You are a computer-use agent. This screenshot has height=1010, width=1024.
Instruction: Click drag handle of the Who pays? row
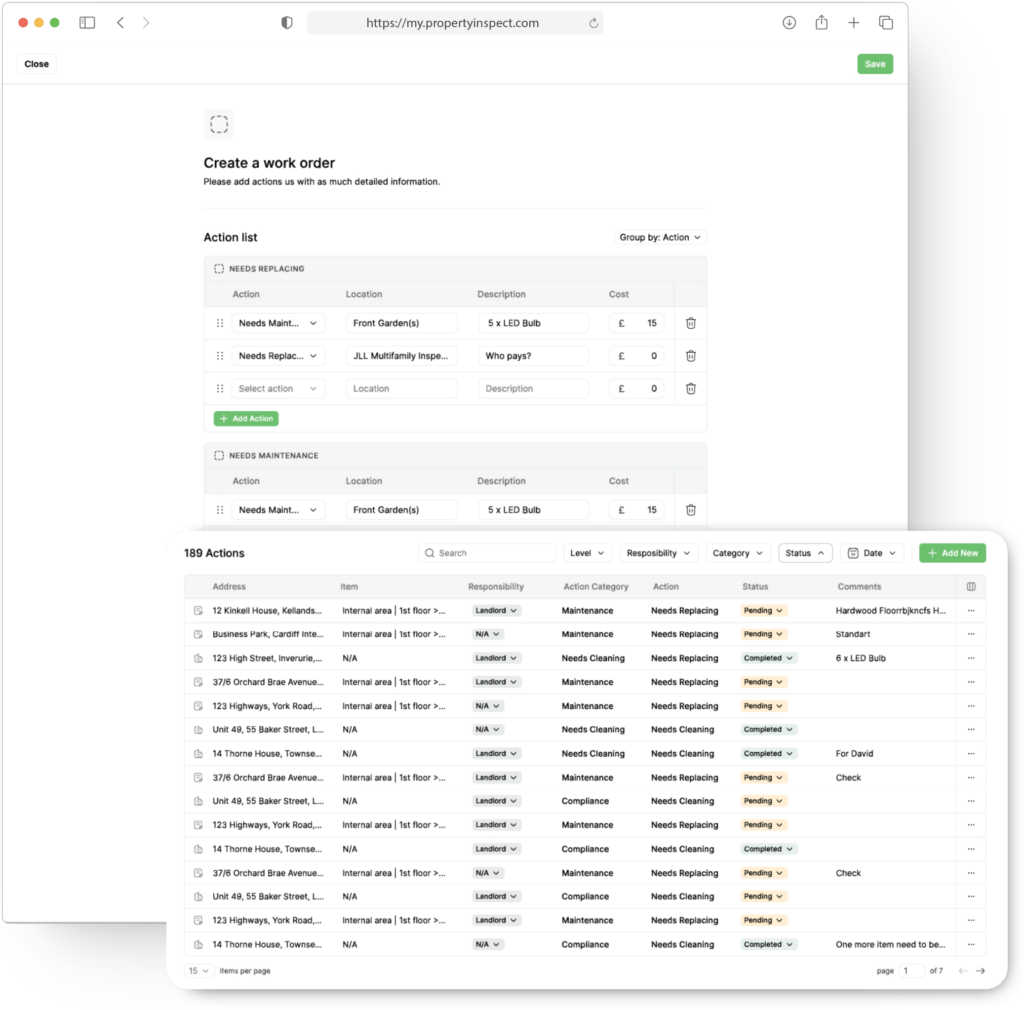[220, 356]
